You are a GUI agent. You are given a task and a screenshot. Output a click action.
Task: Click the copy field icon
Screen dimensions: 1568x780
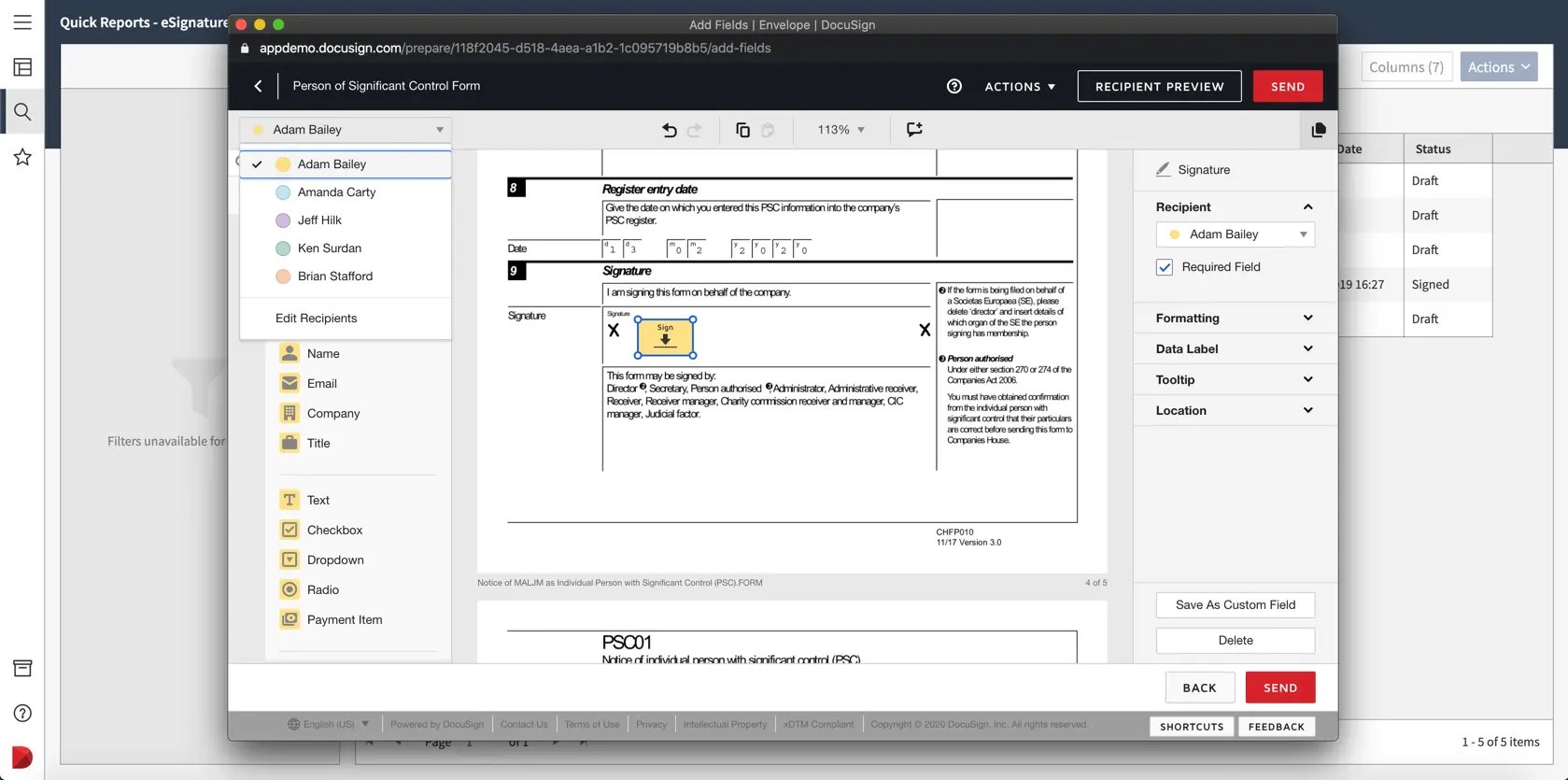point(742,130)
